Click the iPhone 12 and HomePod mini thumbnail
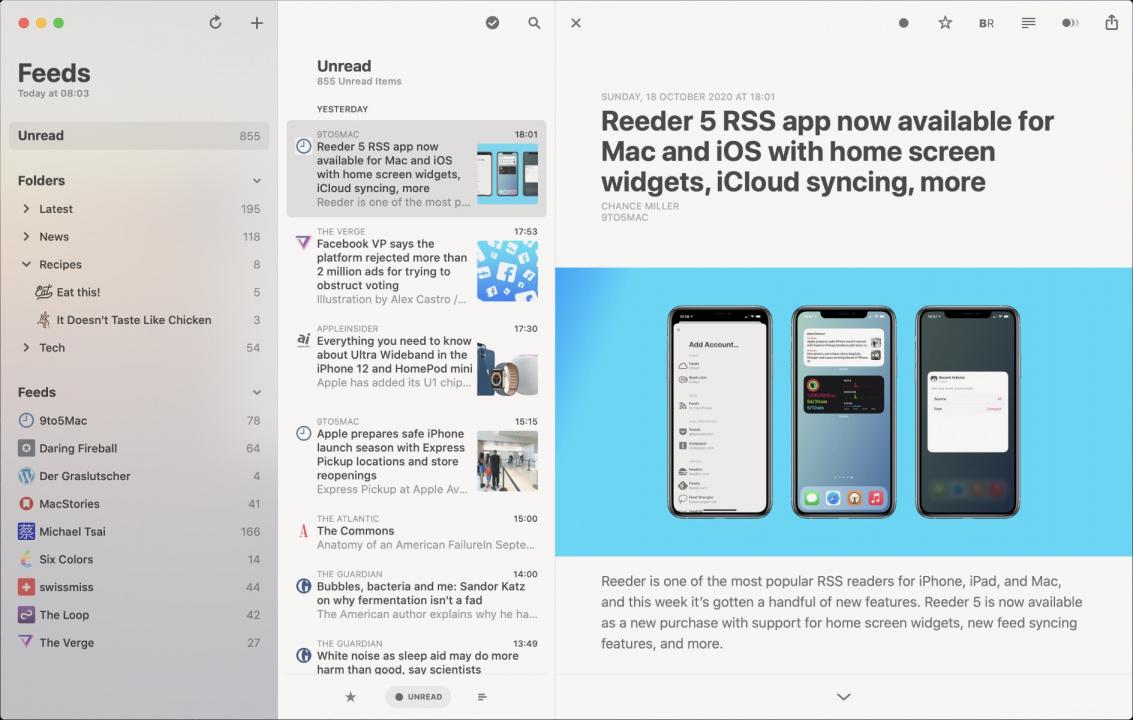 pyautogui.click(x=507, y=369)
